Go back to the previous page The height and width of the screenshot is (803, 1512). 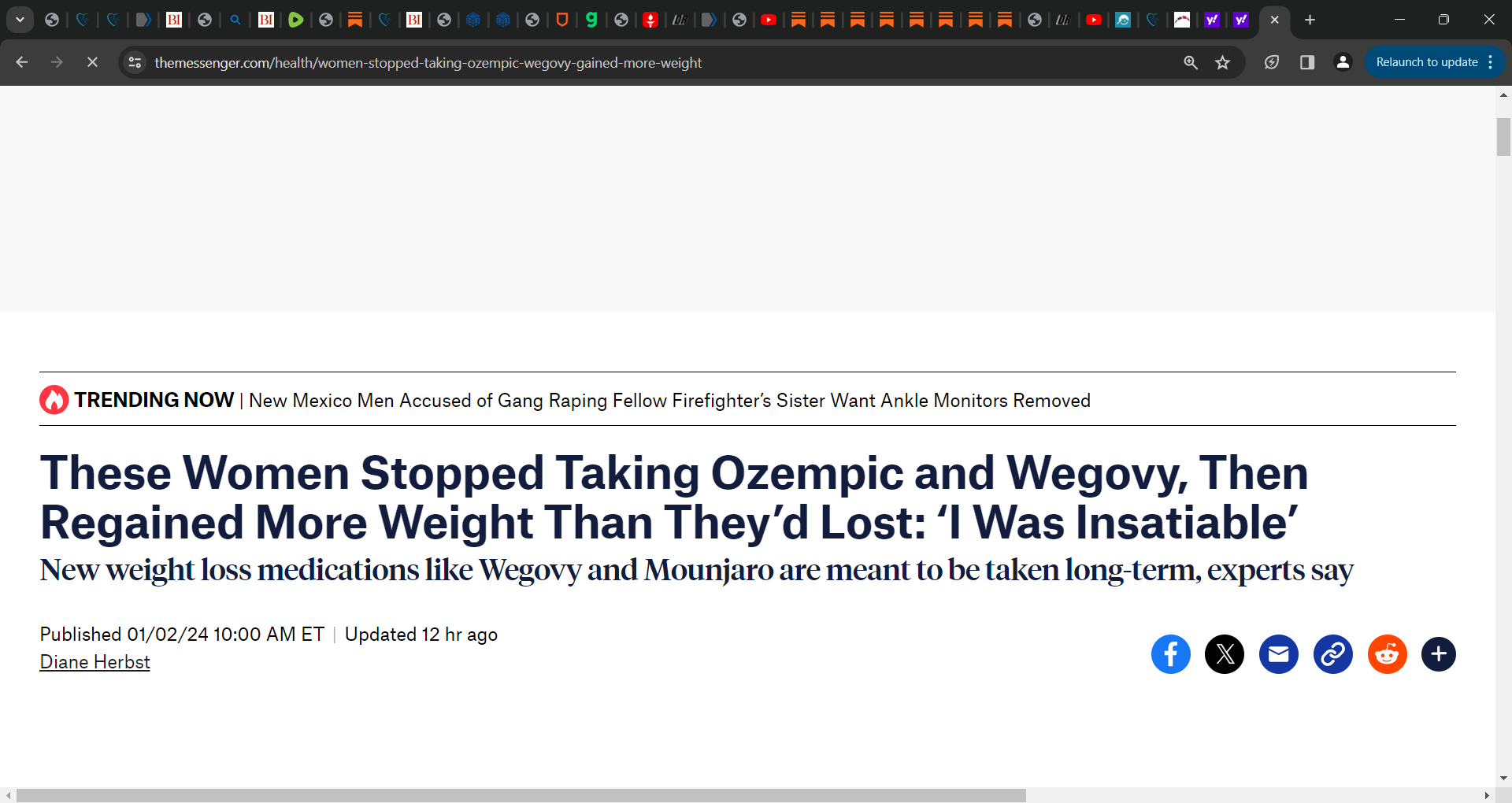pos(22,62)
